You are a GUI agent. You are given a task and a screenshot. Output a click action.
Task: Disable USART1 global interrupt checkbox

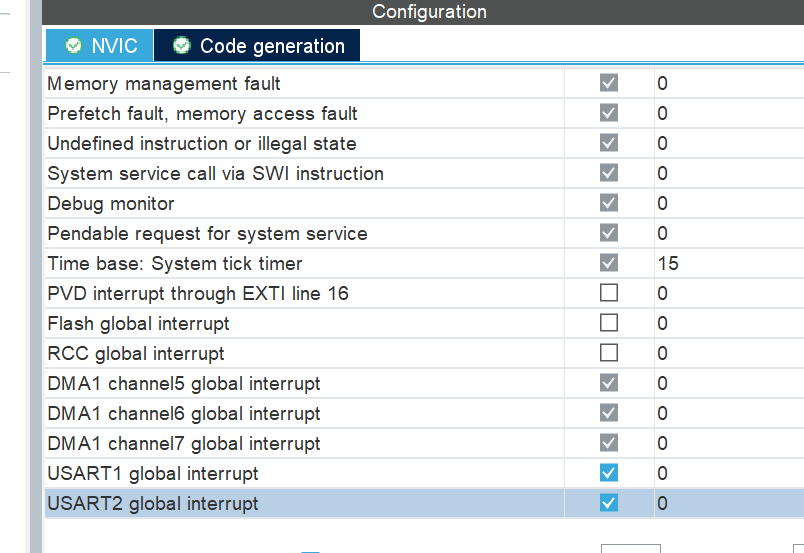[x=608, y=473]
